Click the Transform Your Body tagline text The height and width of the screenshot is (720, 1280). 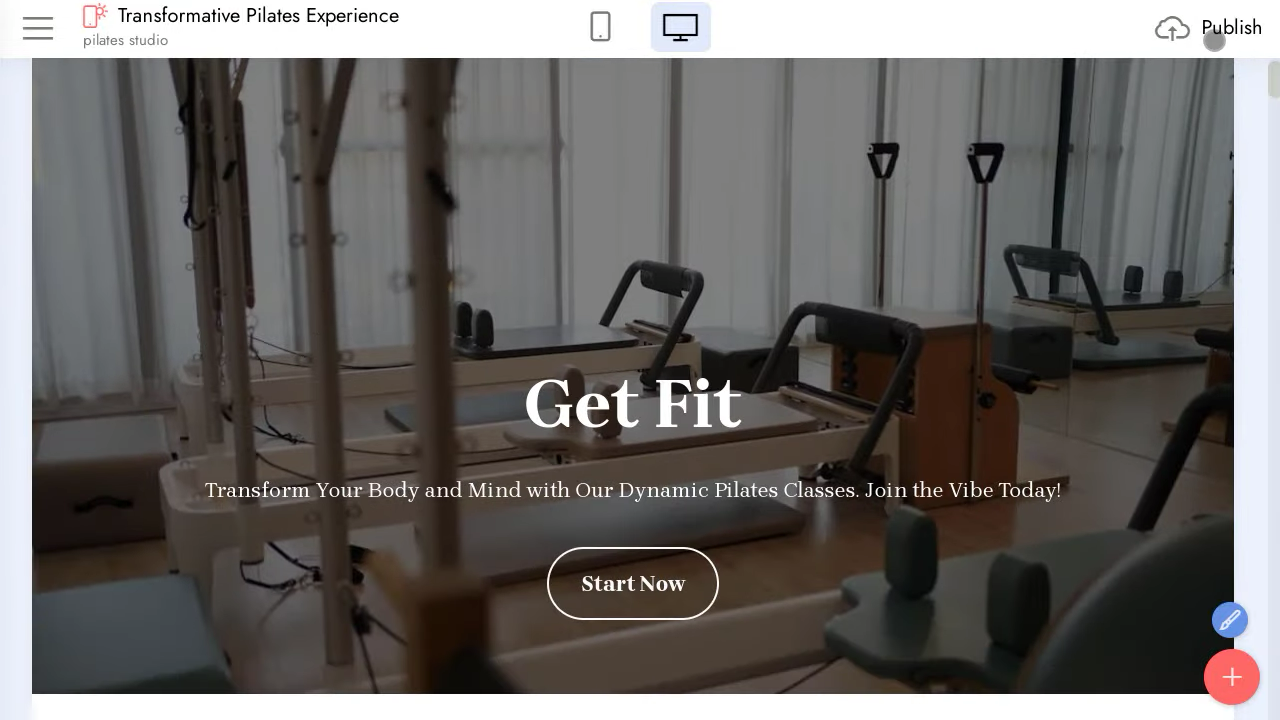[x=633, y=490]
